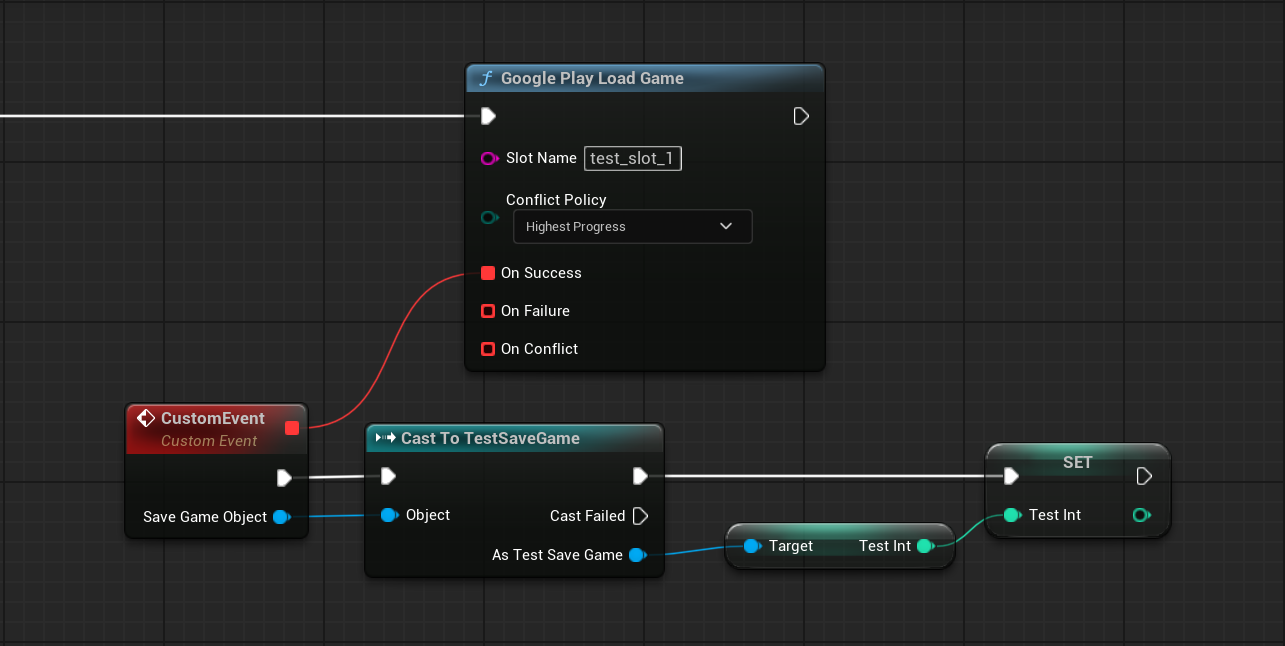Screen dimensions: 1285x646
Task: Click the As Test Save Game output pin
Action: [636, 555]
